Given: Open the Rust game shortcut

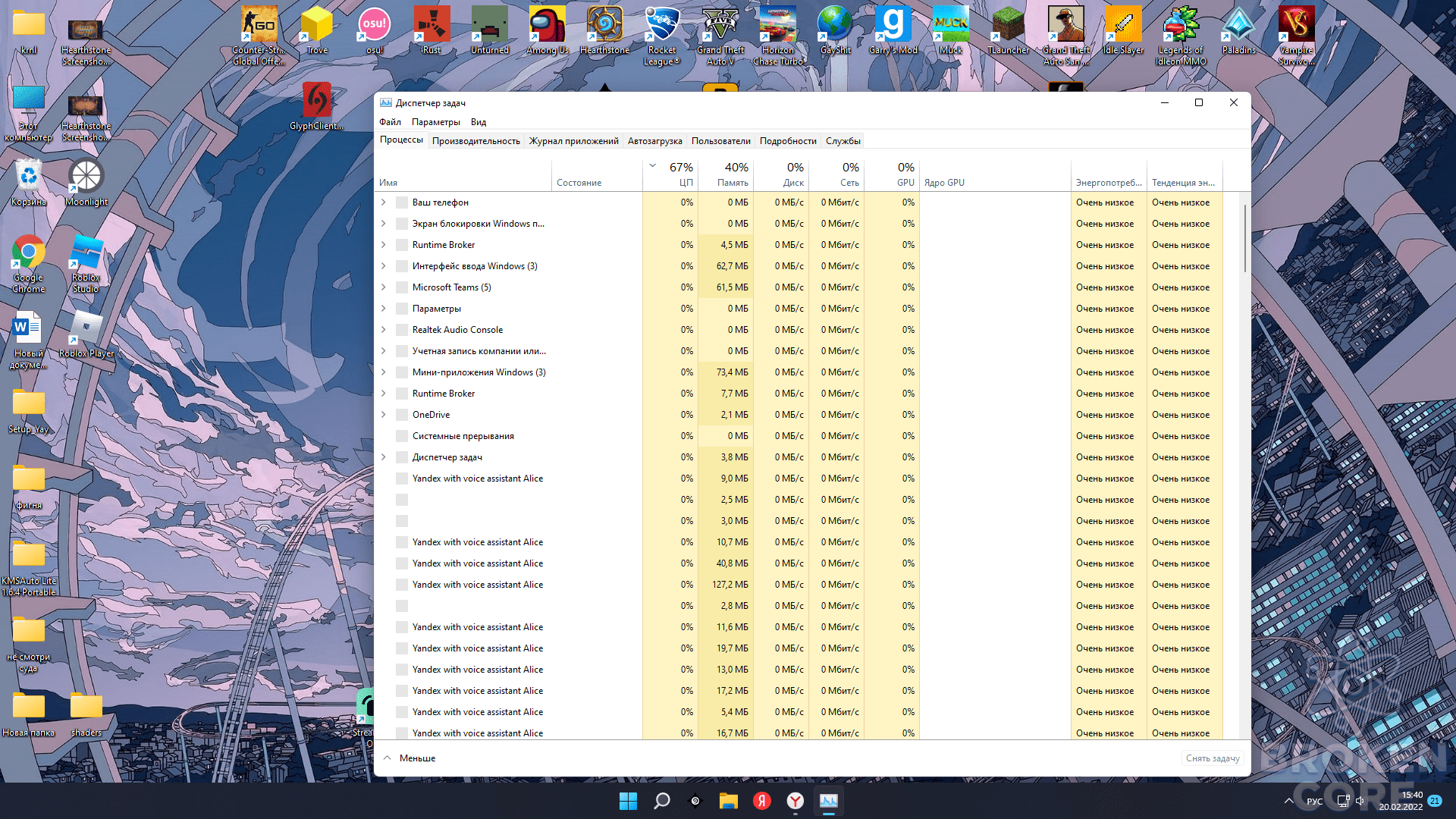Looking at the screenshot, I should pos(431,30).
